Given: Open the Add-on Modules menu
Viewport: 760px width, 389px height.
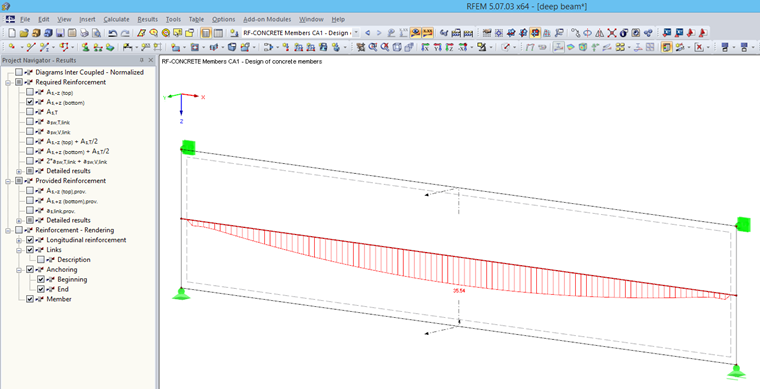Looking at the screenshot, I should pos(267,19).
